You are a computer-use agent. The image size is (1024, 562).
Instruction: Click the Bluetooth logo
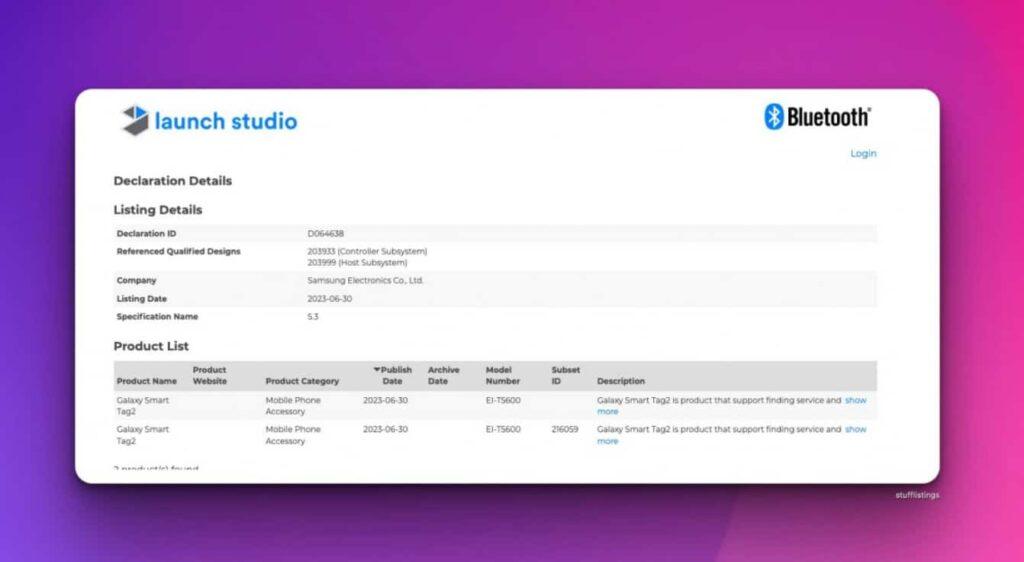tap(817, 117)
